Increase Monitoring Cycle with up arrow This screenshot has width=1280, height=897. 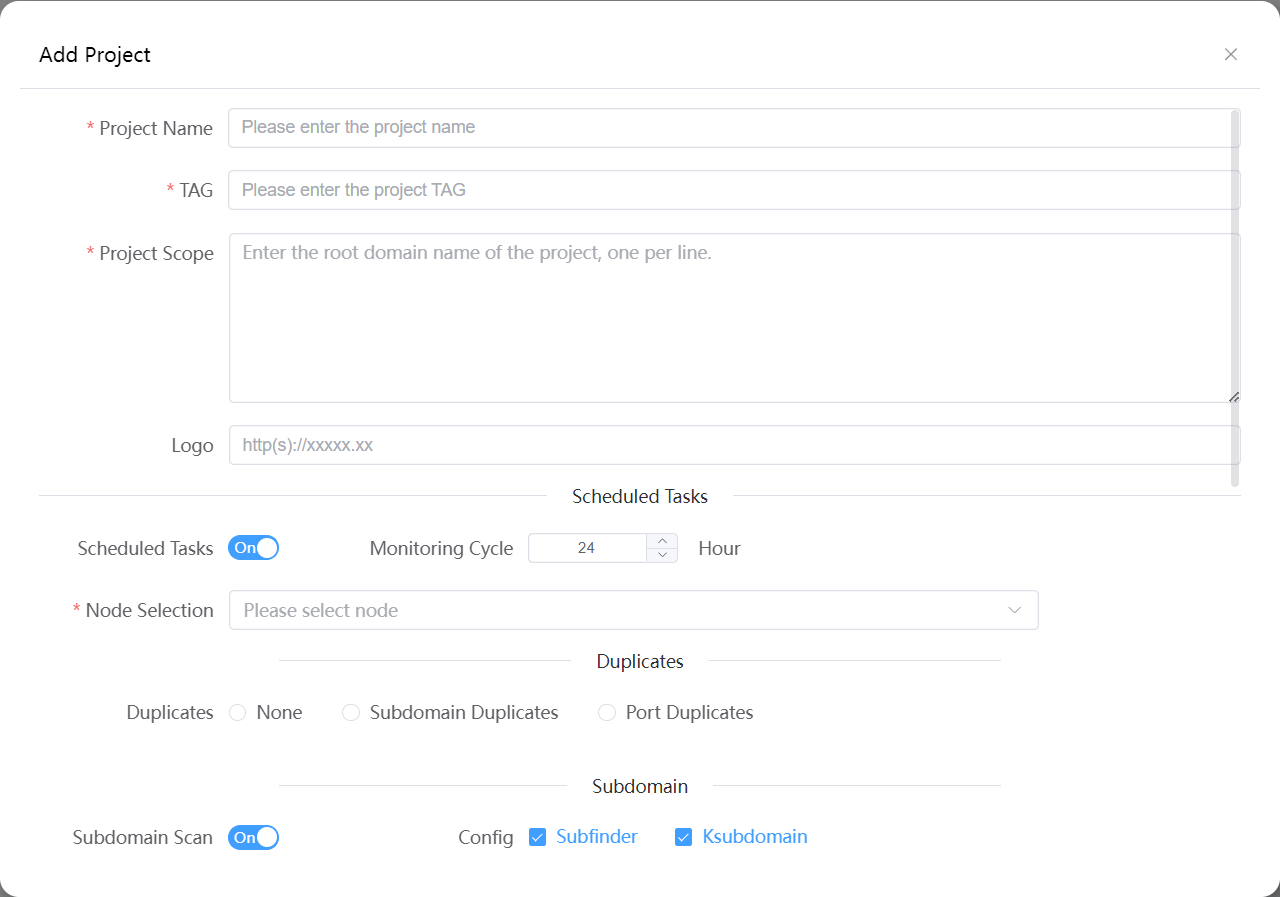[662, 541]
